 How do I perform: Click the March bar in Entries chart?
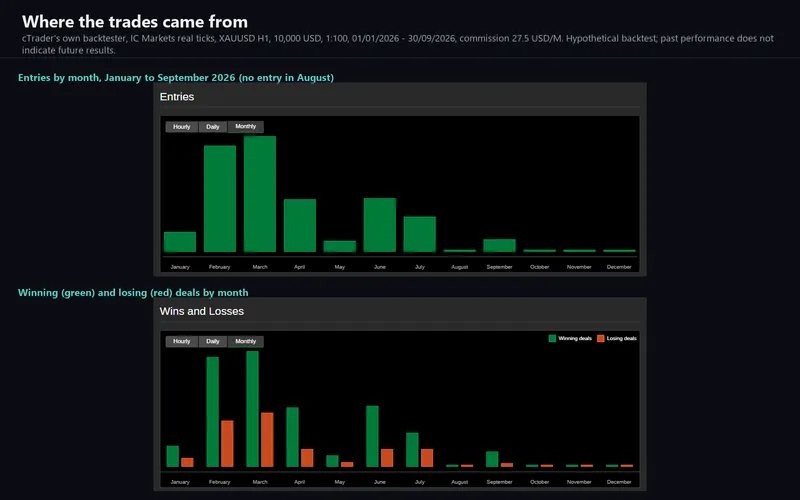[260, 194]
